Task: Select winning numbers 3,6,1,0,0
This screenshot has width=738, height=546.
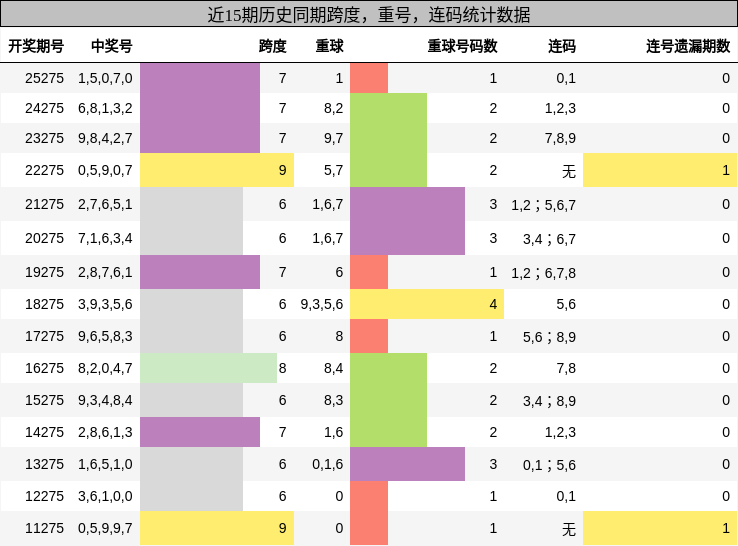Action: click(105, 496)
